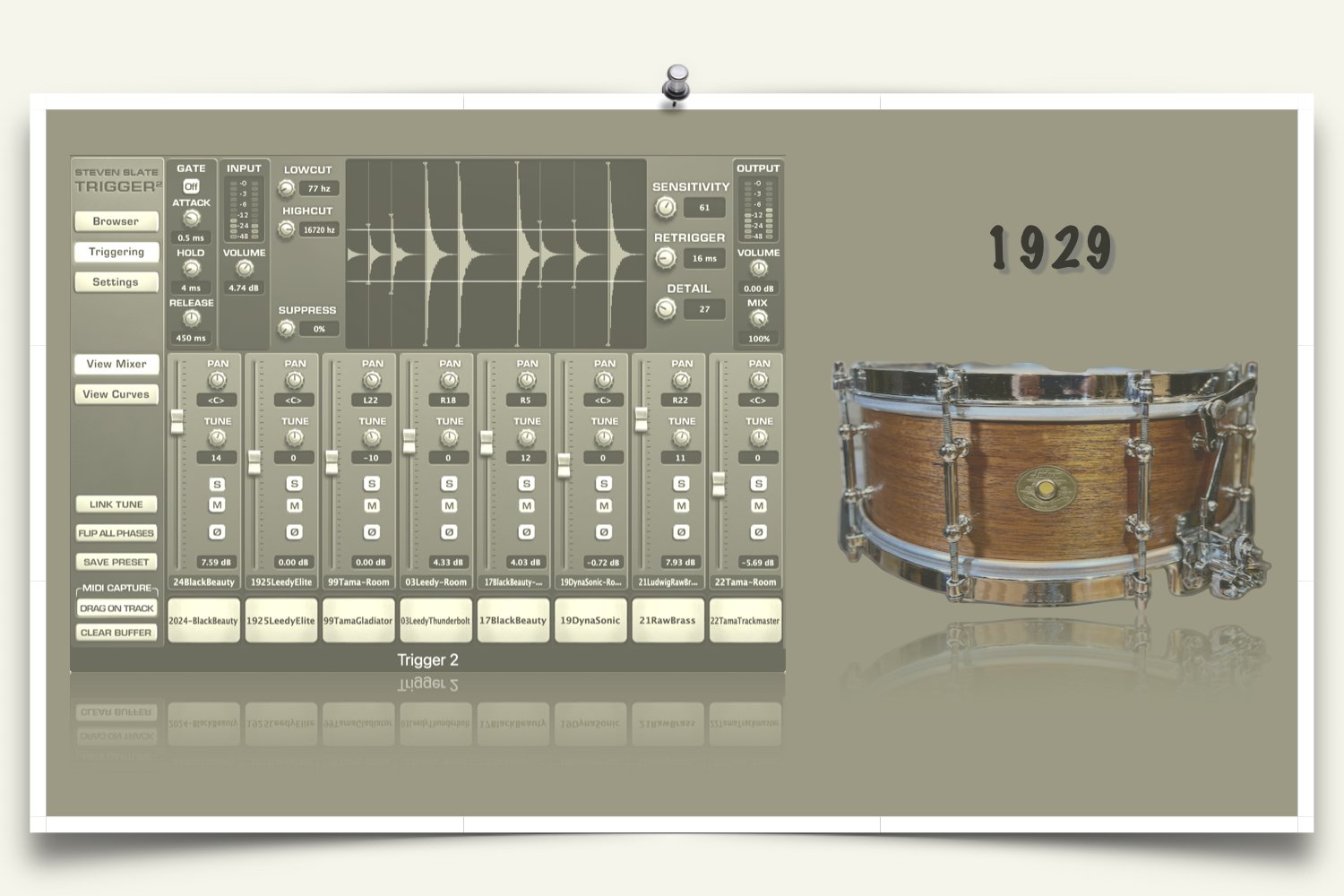The image size is (1344, 896).
Task: Click the Retrigger knob
Action: tap(666, 259)
